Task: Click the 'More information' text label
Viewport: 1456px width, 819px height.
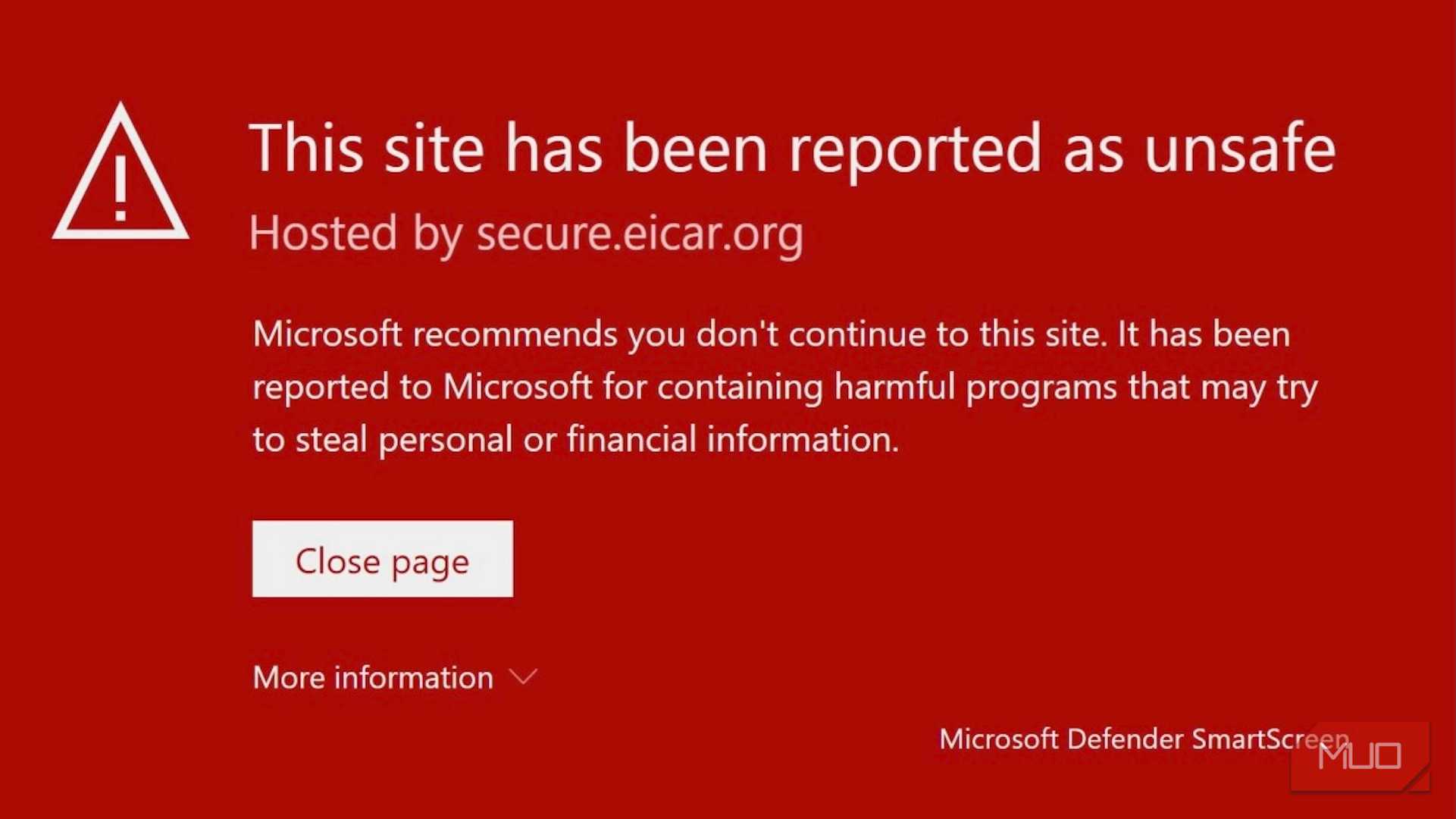Action: pos(372,677)
